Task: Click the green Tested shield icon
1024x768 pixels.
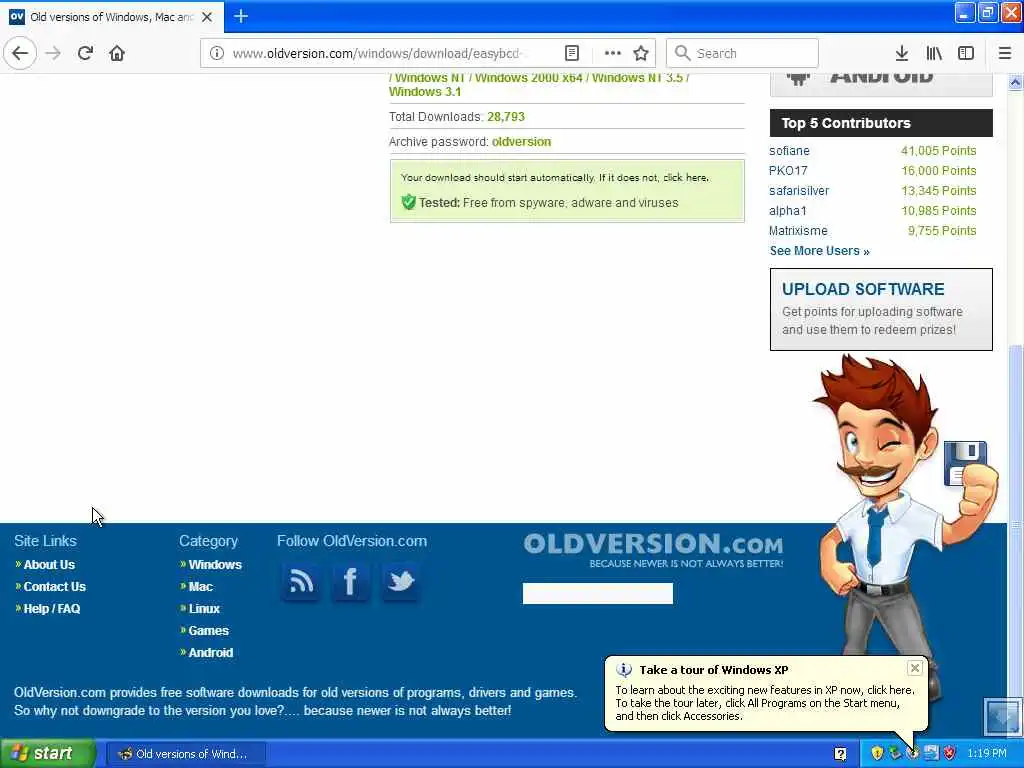Action: point(409,202)
